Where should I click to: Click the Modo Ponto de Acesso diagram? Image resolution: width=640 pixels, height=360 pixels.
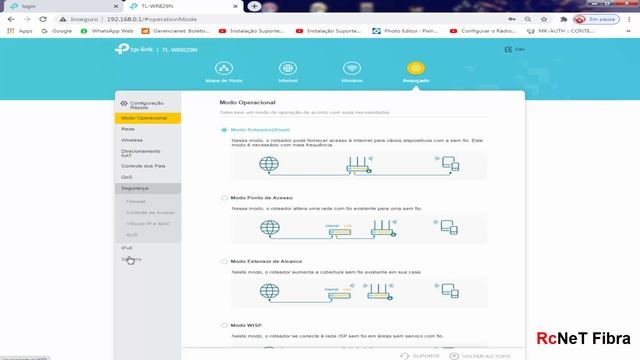[359, 229]
